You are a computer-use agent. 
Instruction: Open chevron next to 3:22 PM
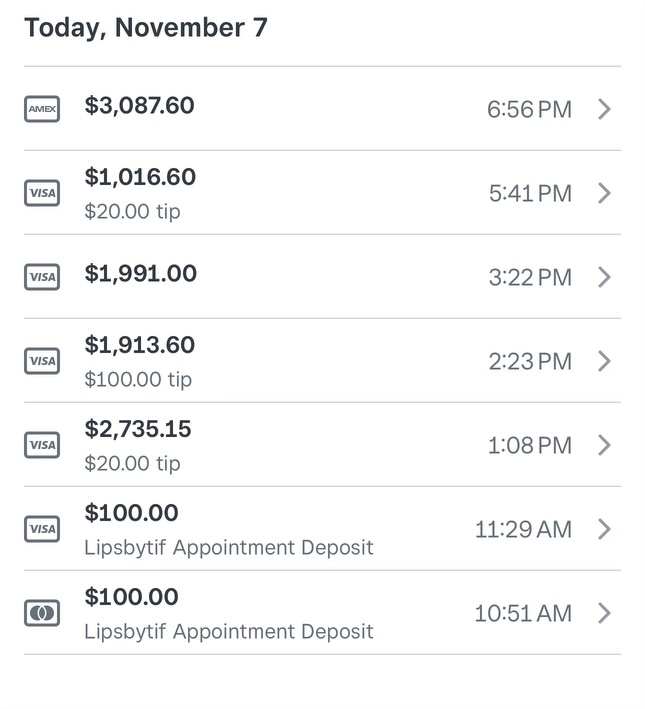604,277
